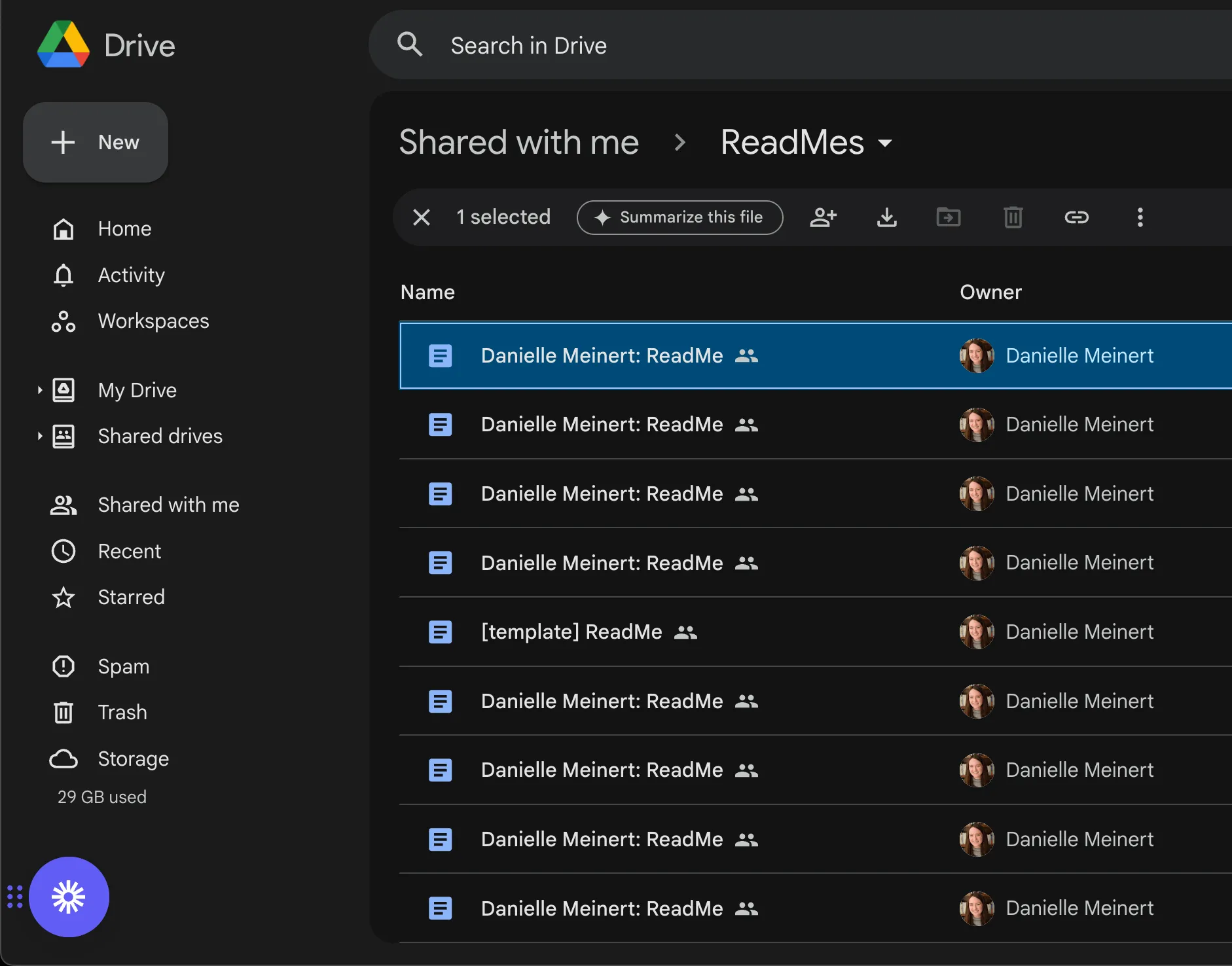Copy link with the link icon
Viewport: 1232px width, 966px height.
click(x=1076, y=217)
